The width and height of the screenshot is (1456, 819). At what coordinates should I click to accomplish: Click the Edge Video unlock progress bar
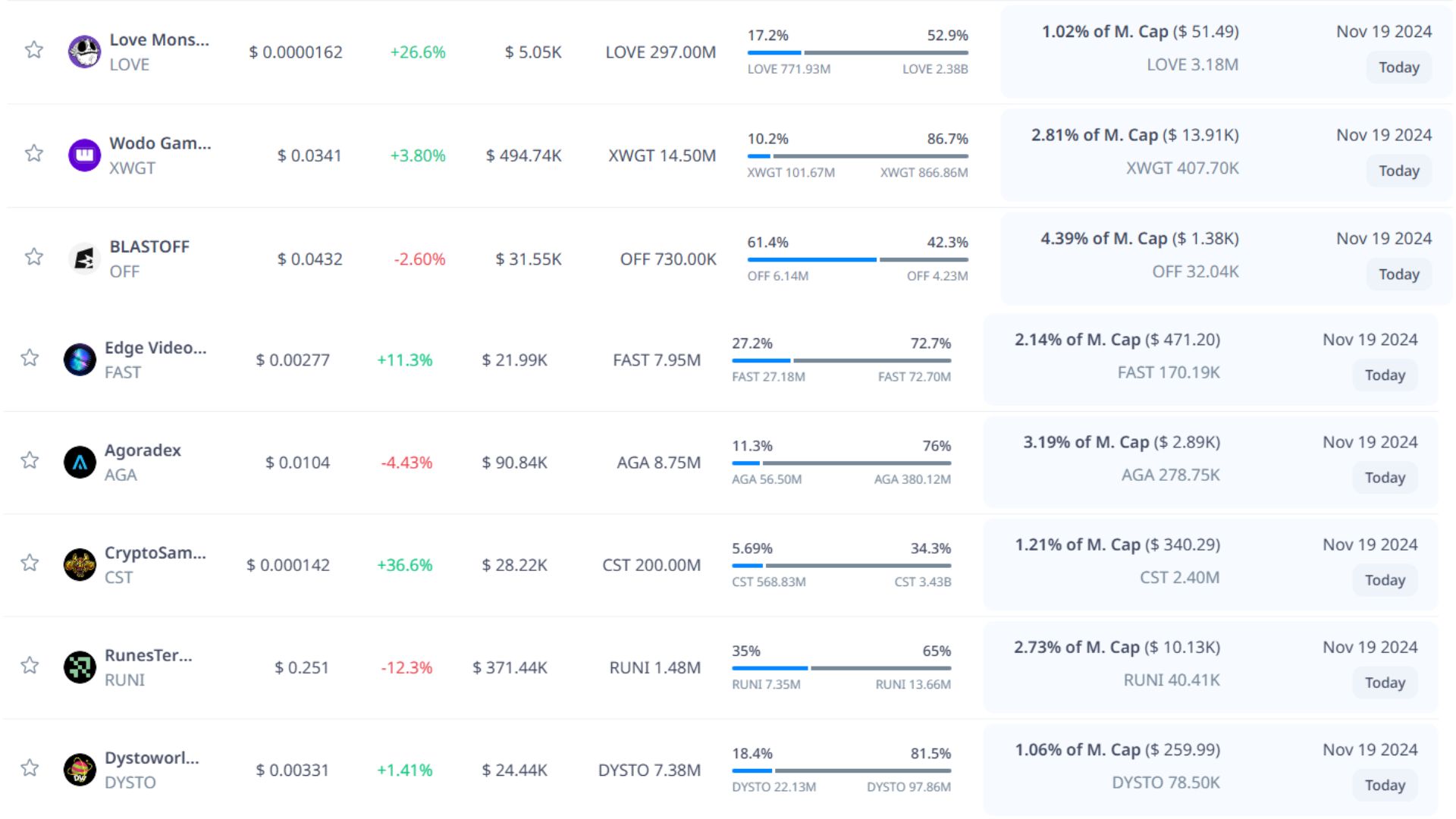(841, 360)
